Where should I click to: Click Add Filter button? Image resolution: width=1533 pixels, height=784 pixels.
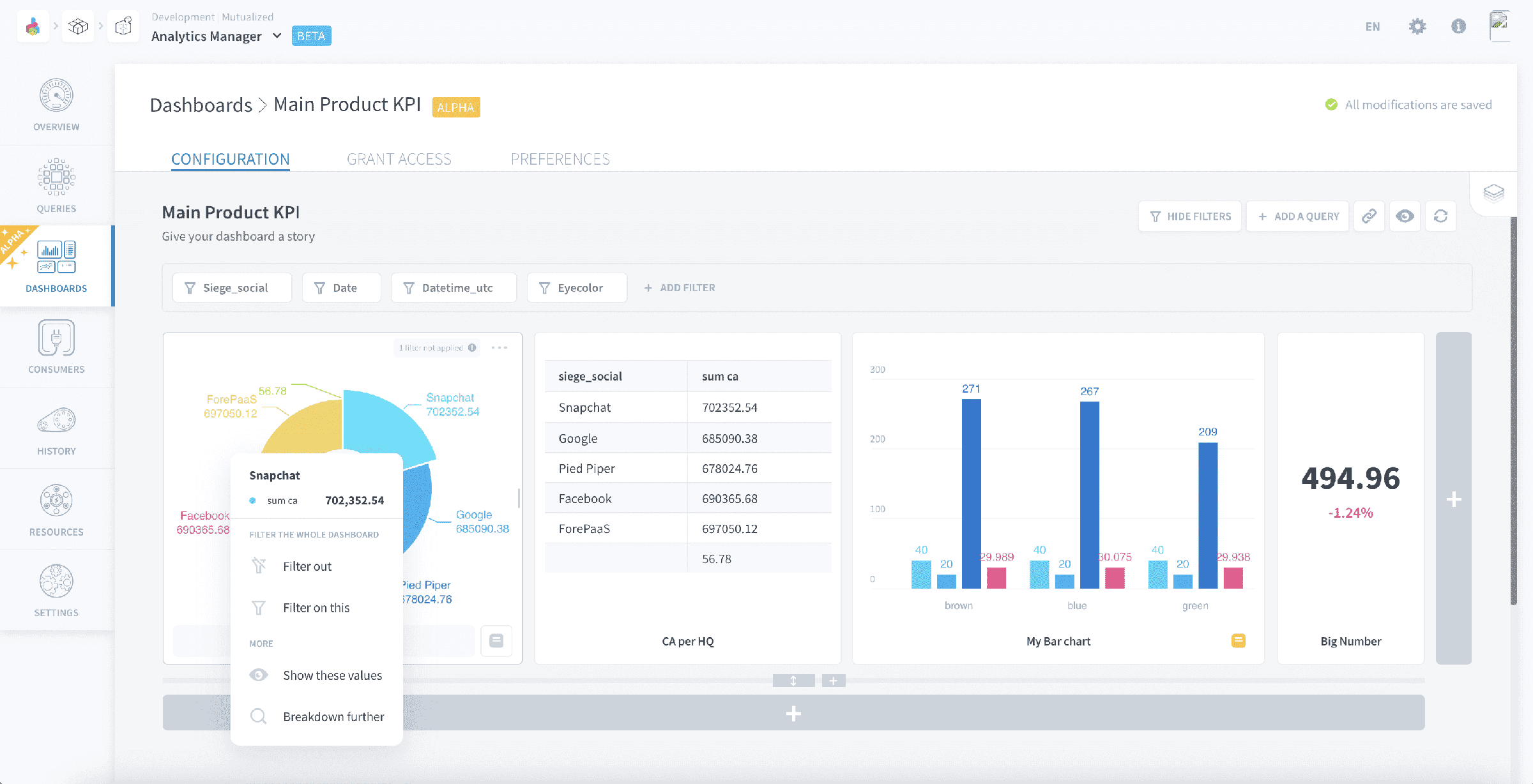pyautogui.click(x=679, y=288)
